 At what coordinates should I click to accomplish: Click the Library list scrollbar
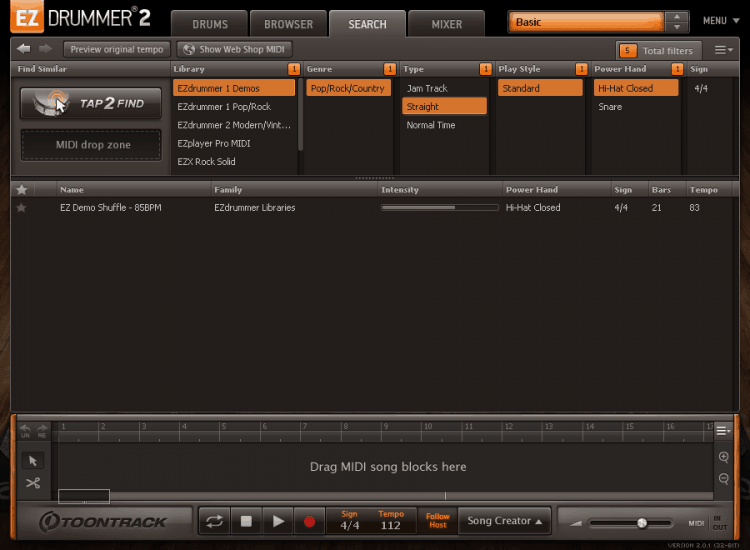(300, 115)
